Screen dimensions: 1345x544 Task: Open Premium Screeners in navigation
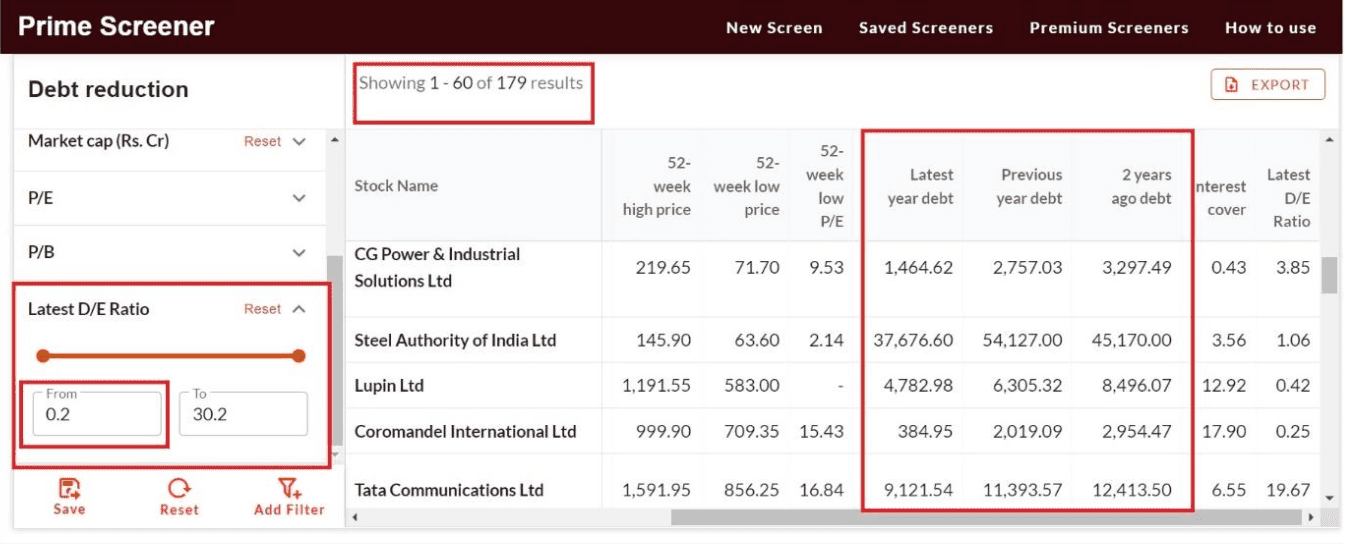(x=1109, y=28)
